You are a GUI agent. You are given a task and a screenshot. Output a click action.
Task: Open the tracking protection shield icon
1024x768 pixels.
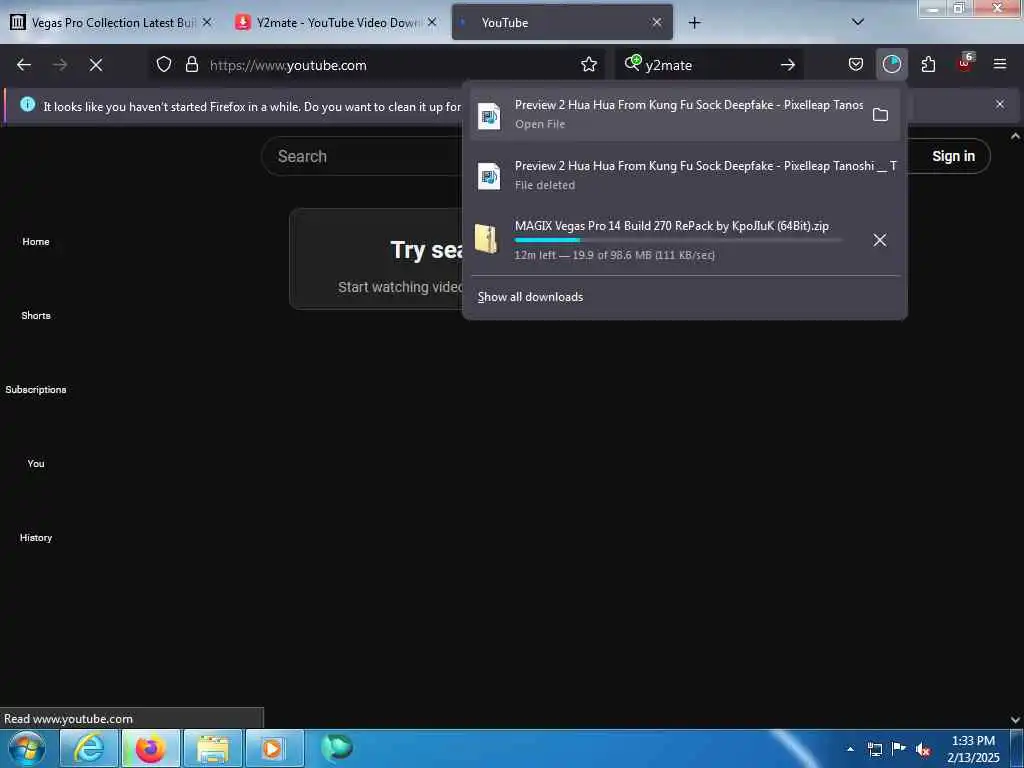pos(164,64)
